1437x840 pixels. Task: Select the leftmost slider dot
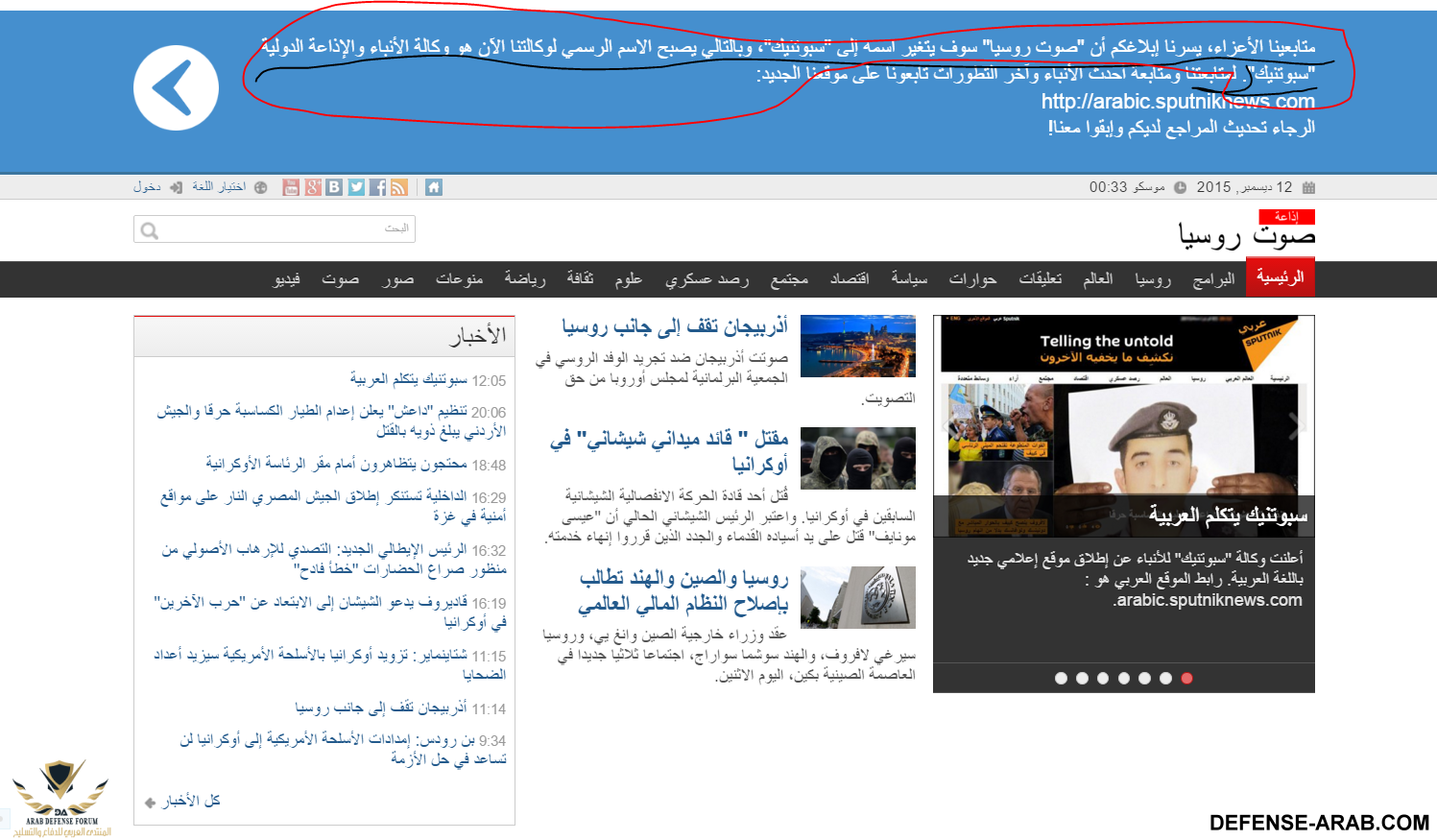1061,678
